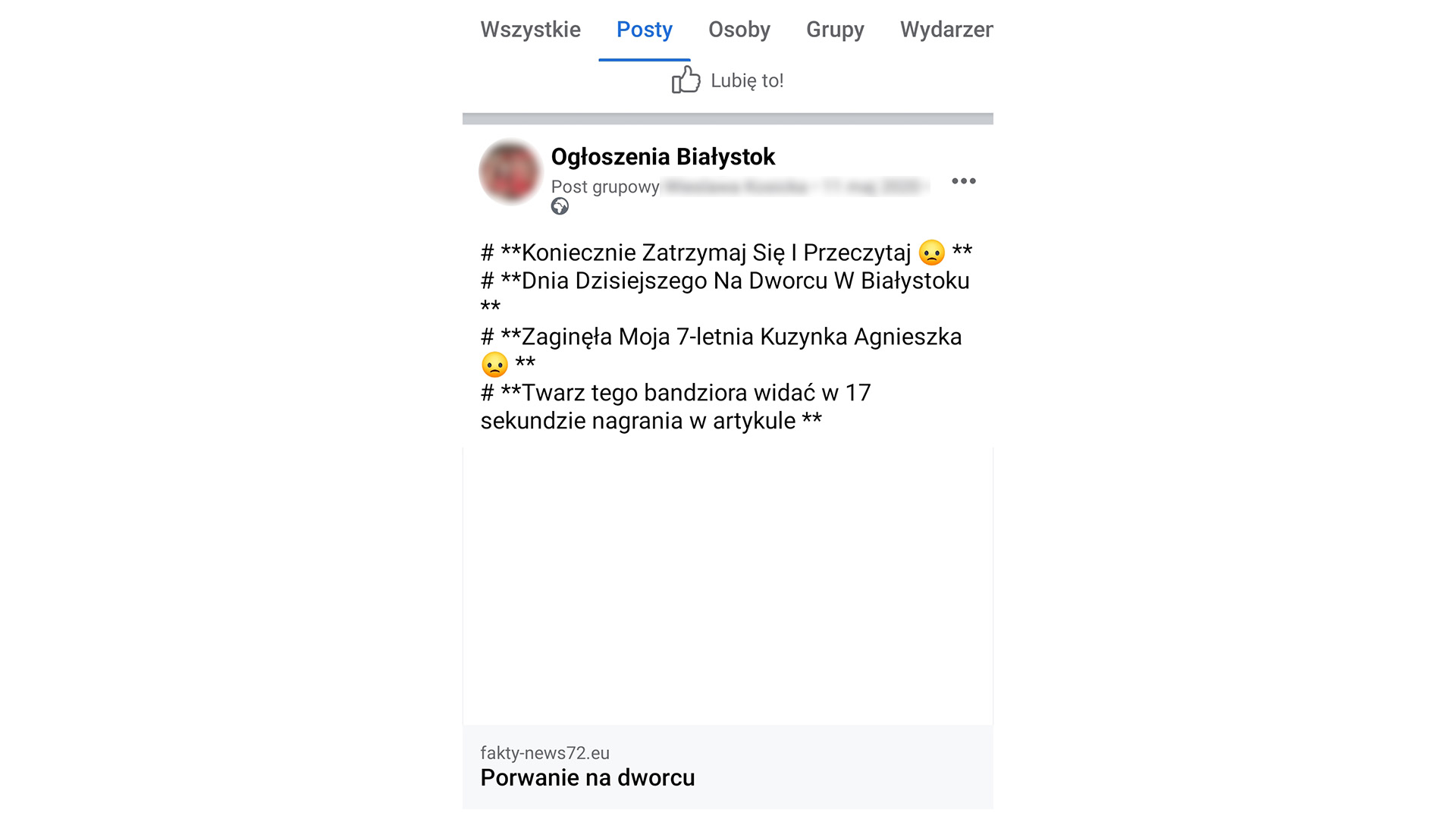Click the Post grupowy label
The width and height of the screenshot is (1456, 819).
pos(605,187)
